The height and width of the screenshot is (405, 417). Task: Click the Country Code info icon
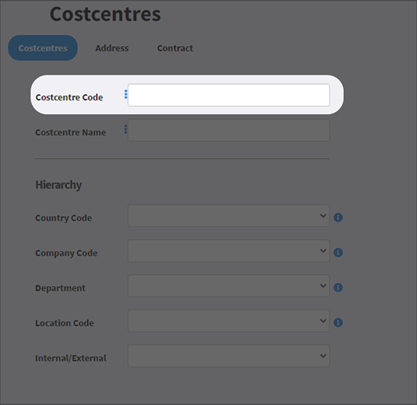coord(338,218)
